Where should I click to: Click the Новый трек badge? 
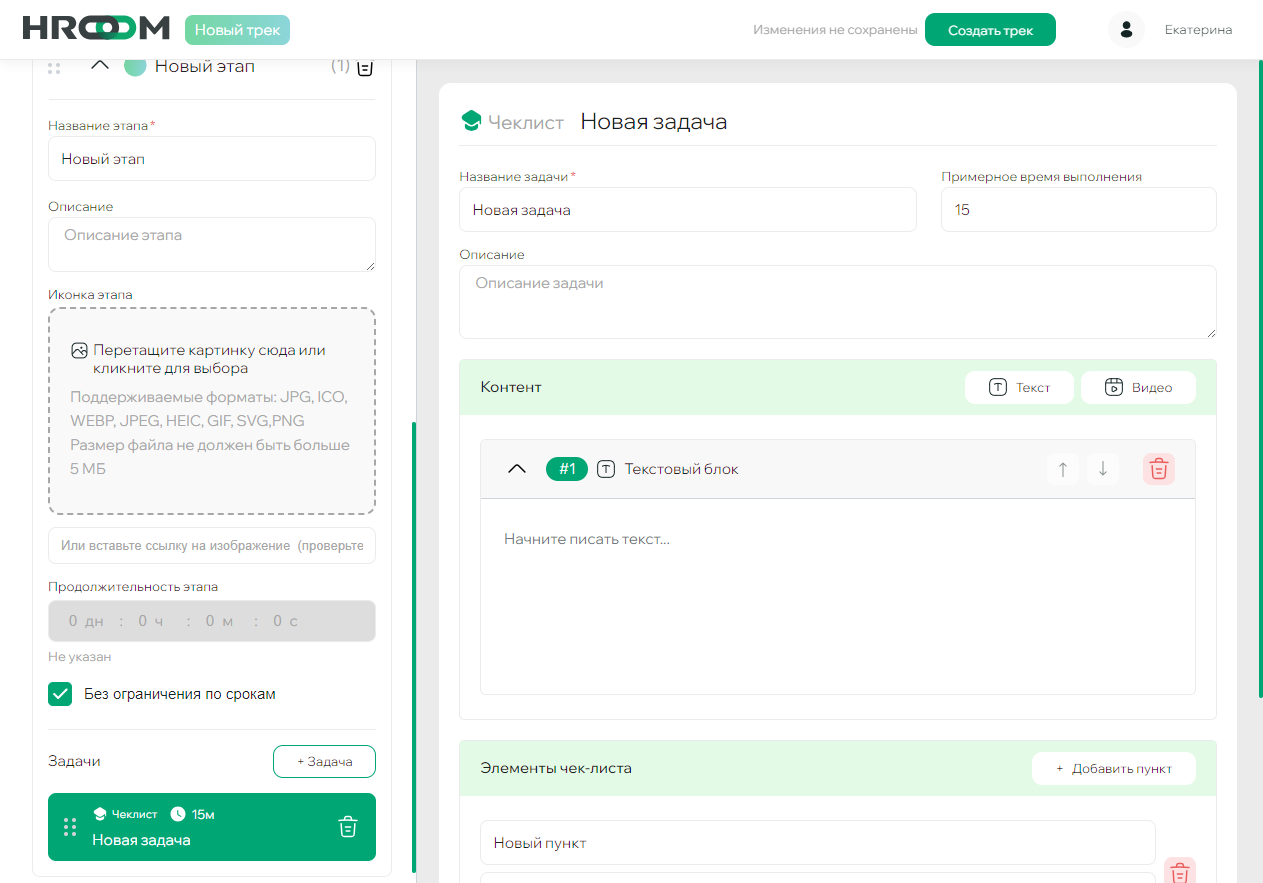point(237,30)
